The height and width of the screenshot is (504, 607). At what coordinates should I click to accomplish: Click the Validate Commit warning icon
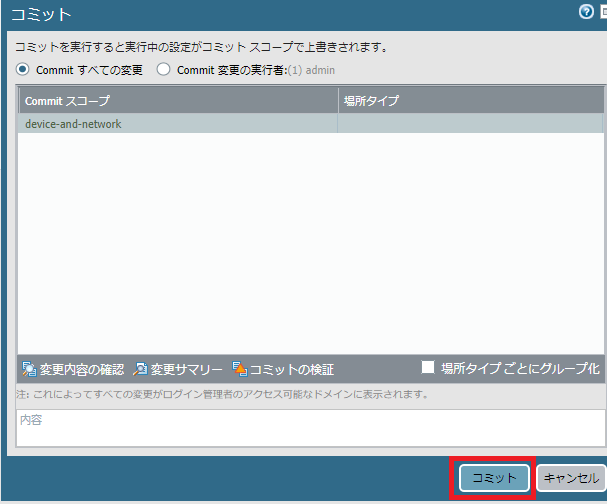pyautogui.click(x=239, y=369)
